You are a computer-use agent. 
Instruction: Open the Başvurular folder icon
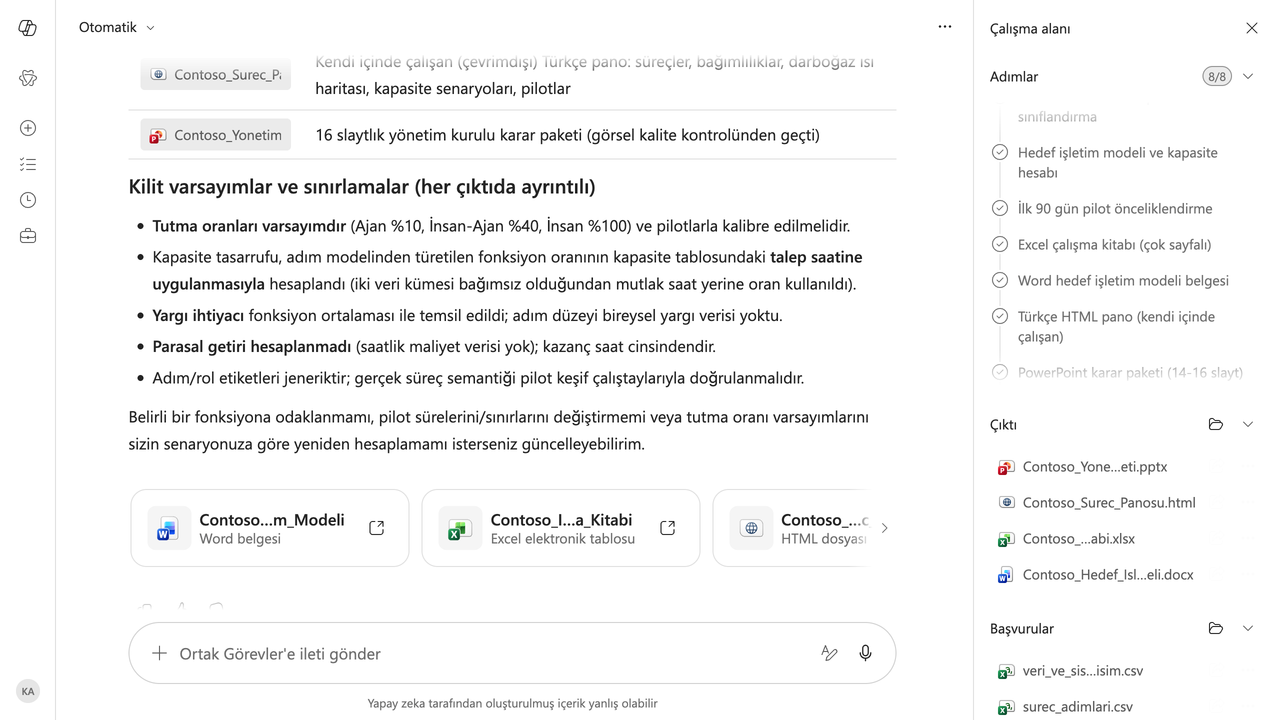pos(1216,629)
